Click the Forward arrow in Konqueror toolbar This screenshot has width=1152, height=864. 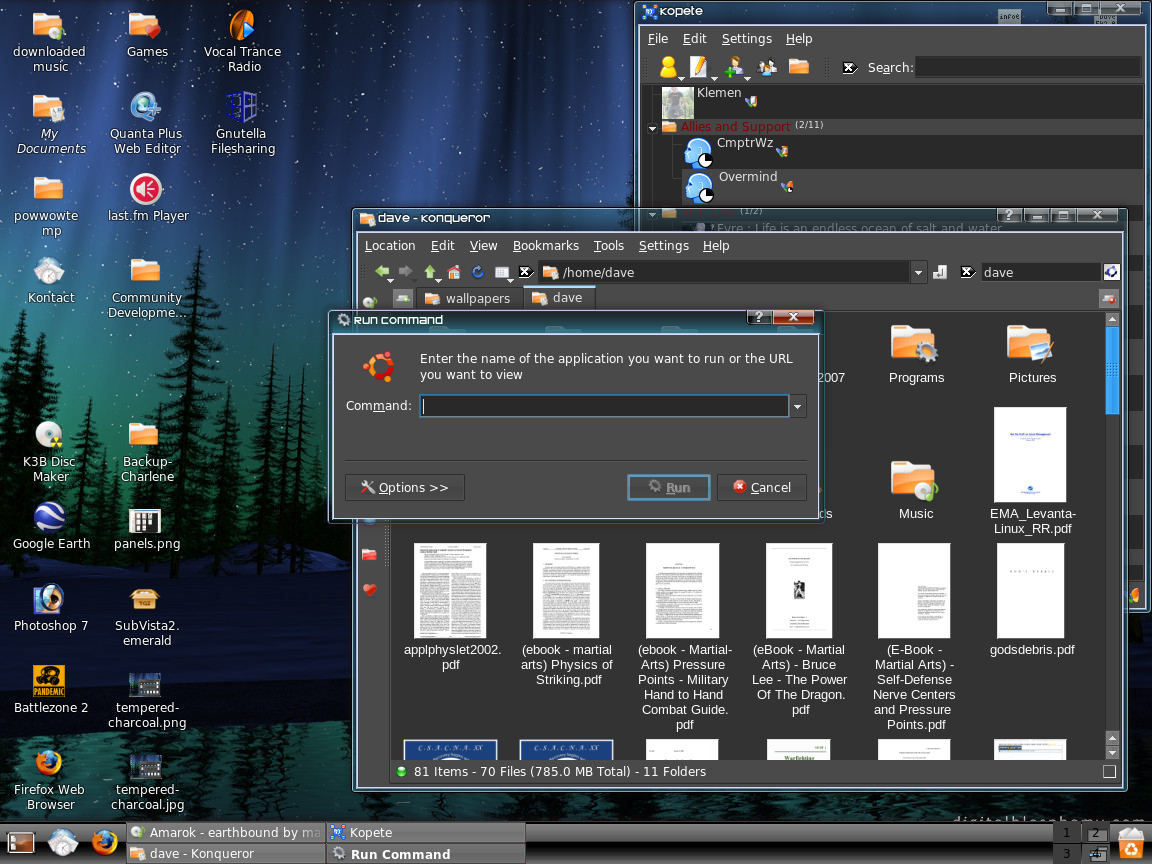pos(405,272)
